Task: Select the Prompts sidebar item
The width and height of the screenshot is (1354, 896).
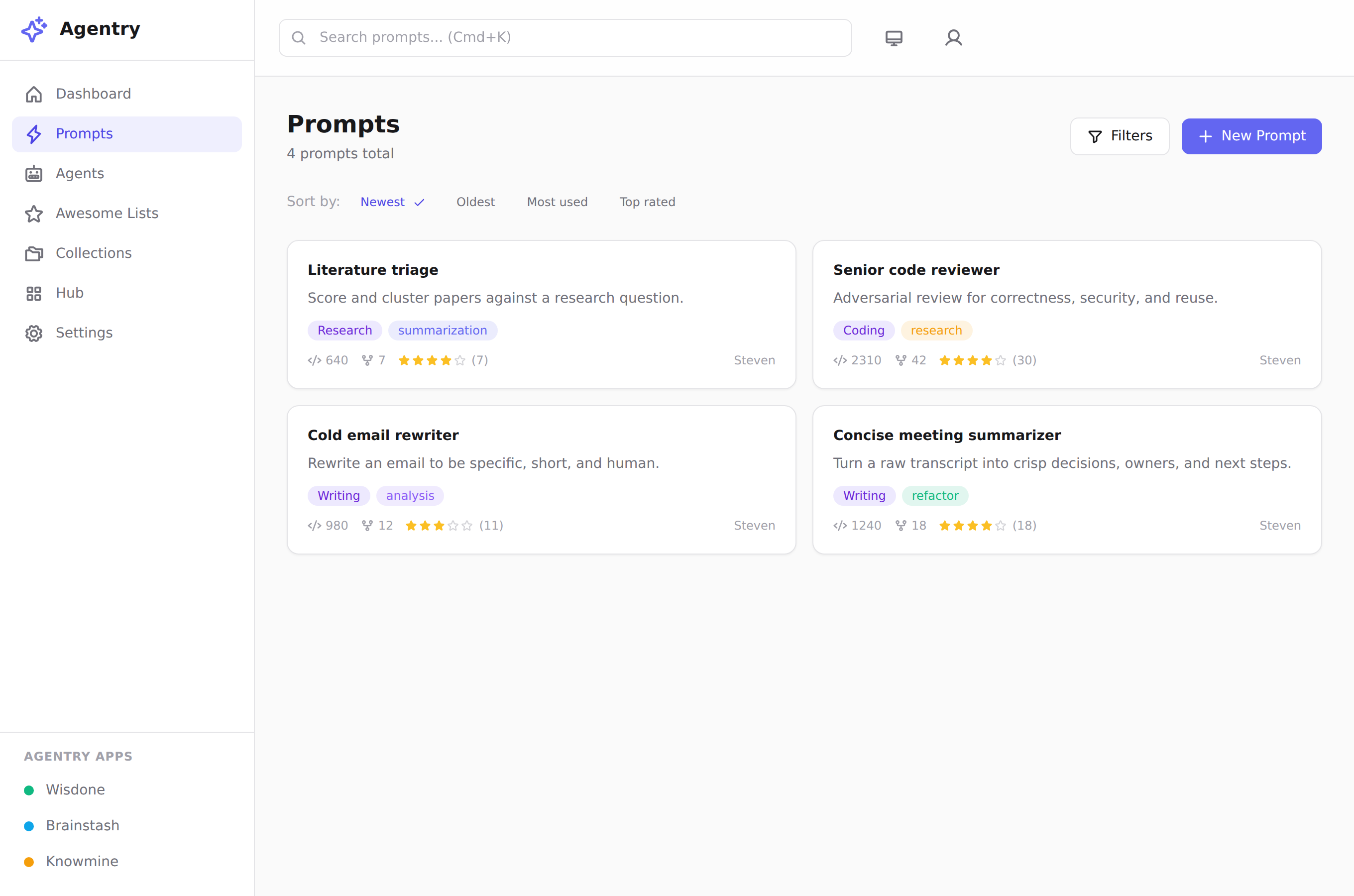Action: (x=127, y=134)
